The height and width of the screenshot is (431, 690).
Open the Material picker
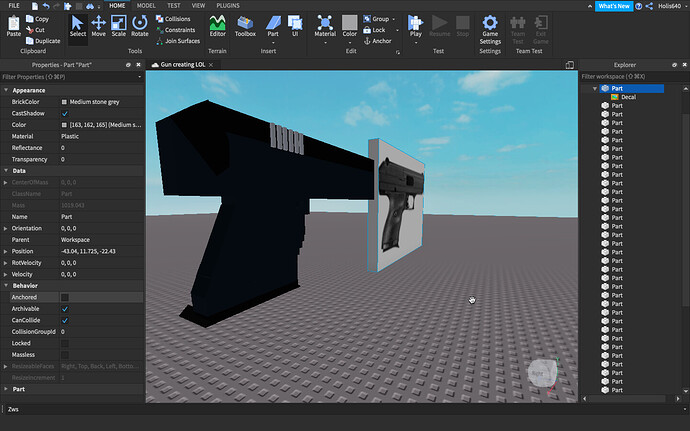[x=325, y=26]
